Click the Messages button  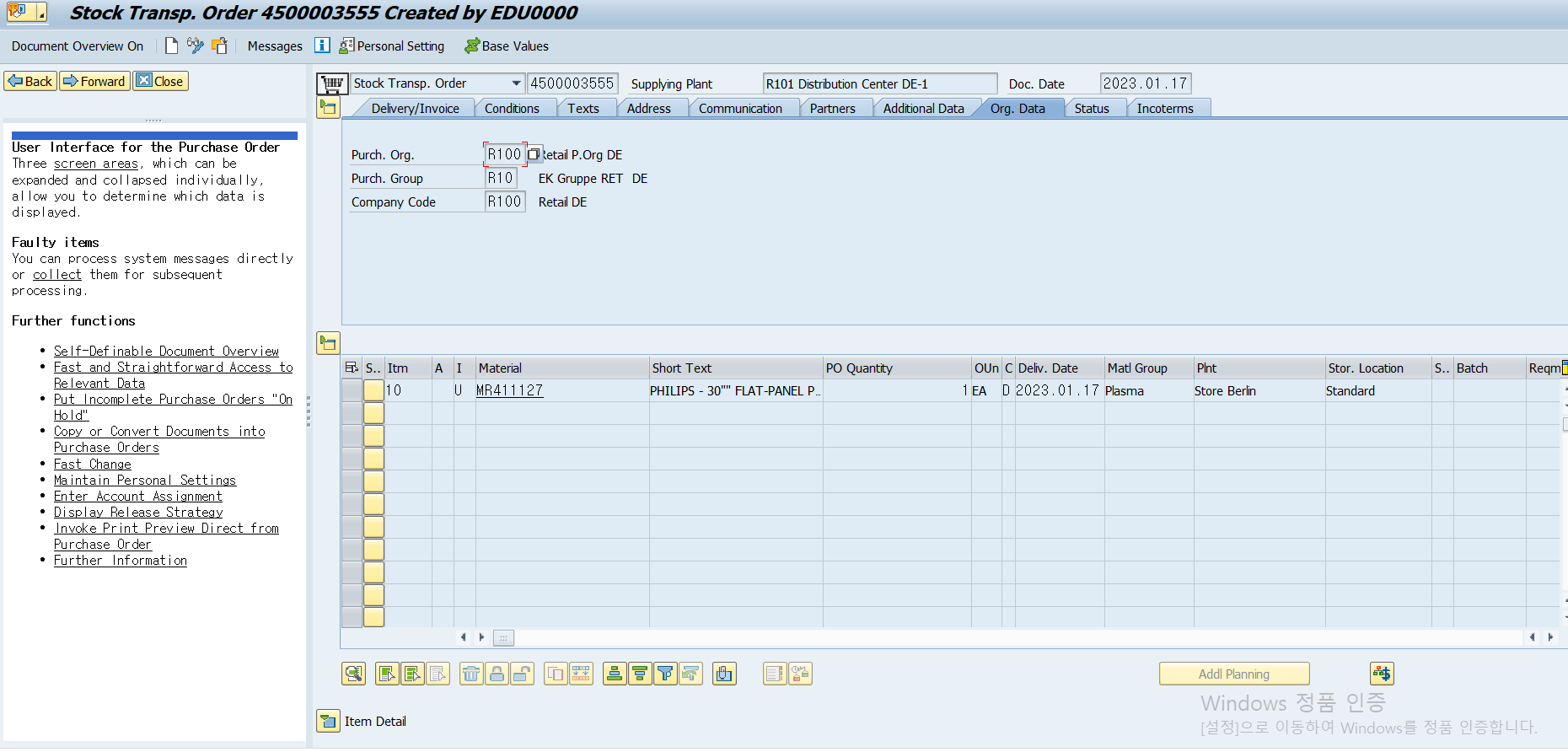click(275, 46)
